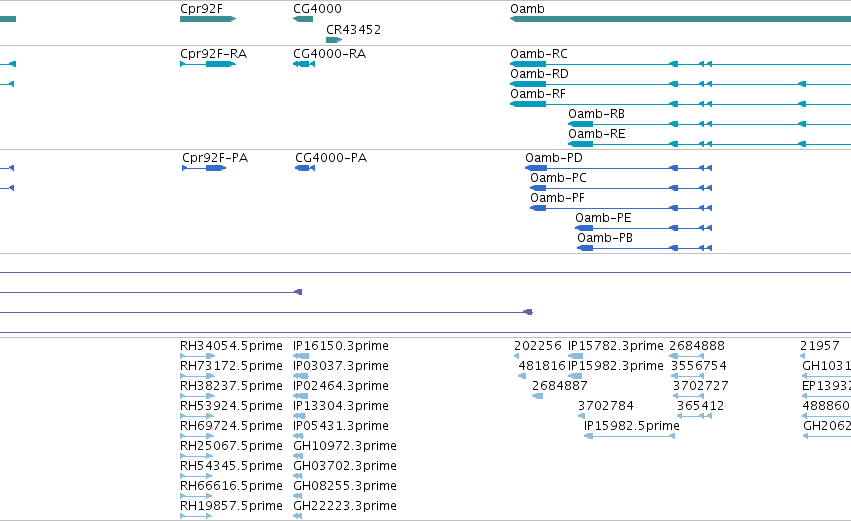851x521 pixels.
Task: Click EST IP13304.3prime
Action: point(299,416)
